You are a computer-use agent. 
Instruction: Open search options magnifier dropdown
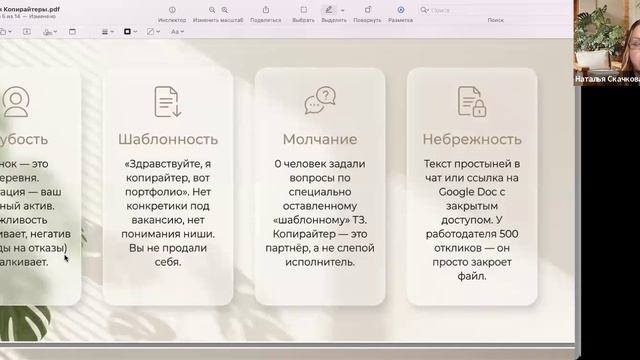[424, 10]
